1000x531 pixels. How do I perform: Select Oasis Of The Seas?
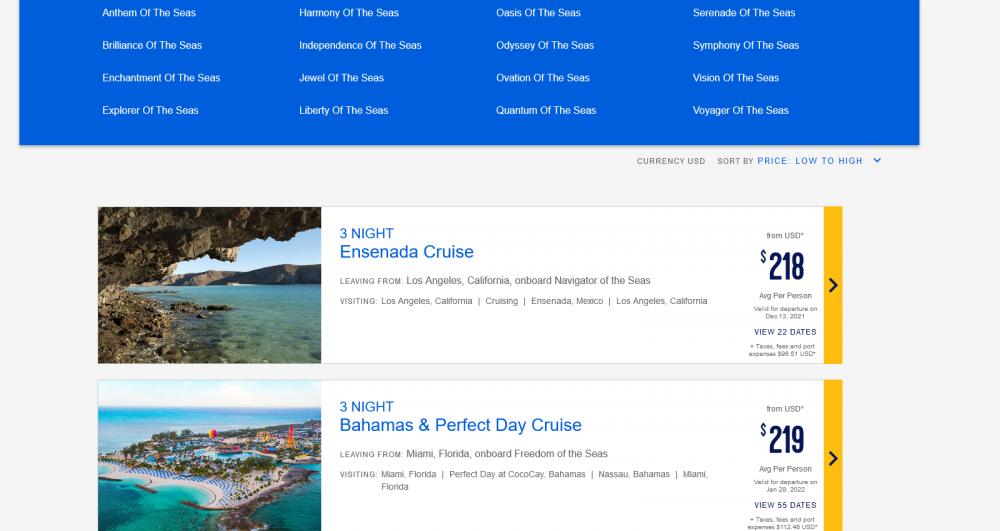tap(538, 13)
